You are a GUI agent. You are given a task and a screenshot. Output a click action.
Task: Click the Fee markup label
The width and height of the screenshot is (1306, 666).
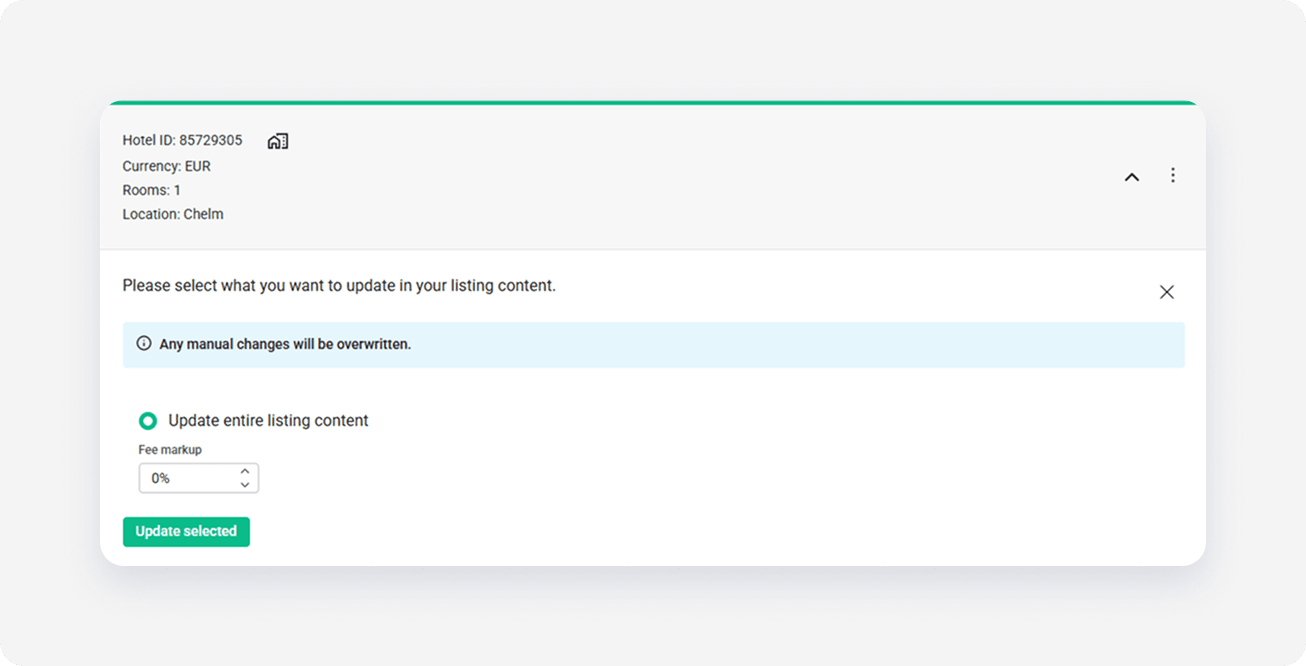pos(170,450)
